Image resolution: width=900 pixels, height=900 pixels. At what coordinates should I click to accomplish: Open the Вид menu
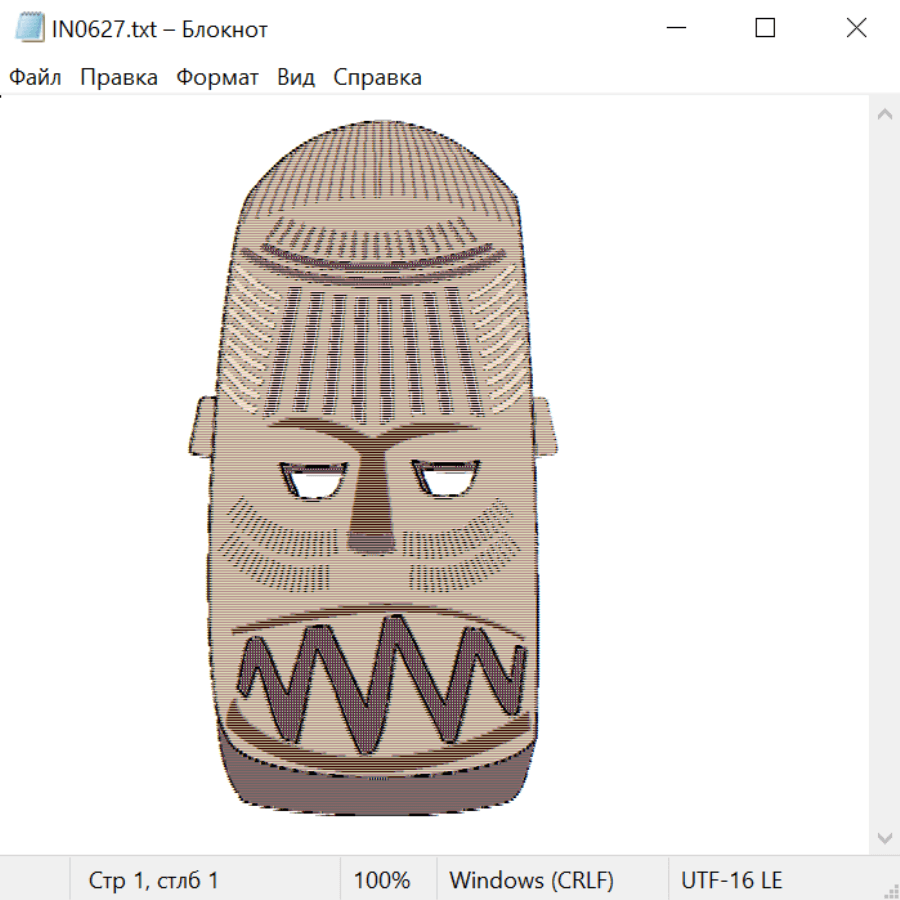point(296,78)
